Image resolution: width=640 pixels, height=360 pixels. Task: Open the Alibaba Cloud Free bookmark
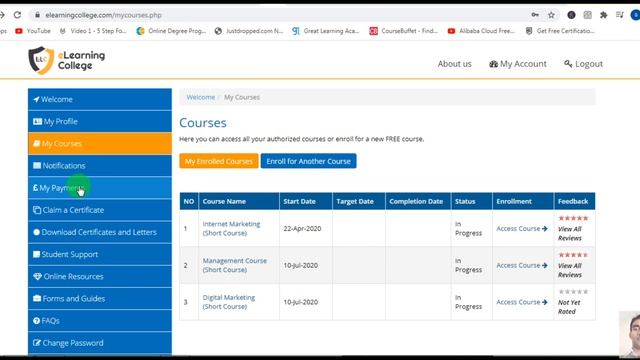coord(481,31)
